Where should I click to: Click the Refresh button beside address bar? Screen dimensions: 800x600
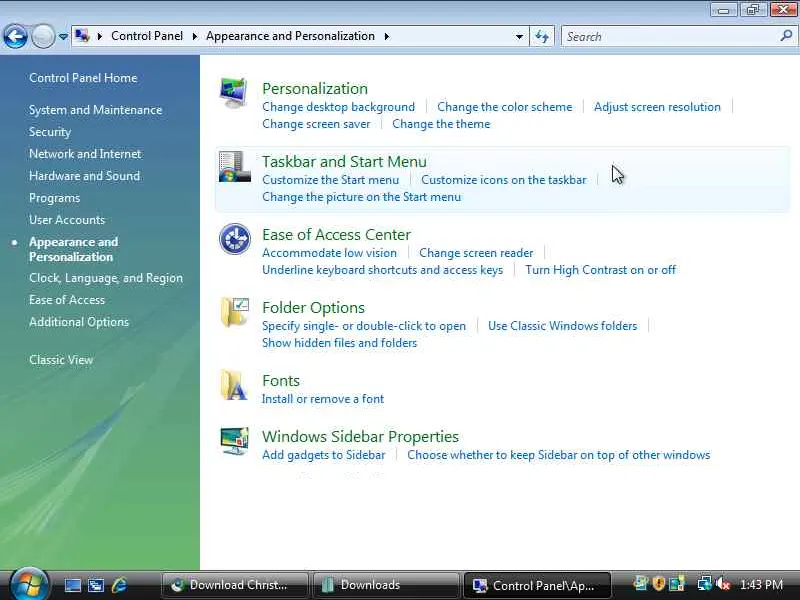(x=542, y=36)
